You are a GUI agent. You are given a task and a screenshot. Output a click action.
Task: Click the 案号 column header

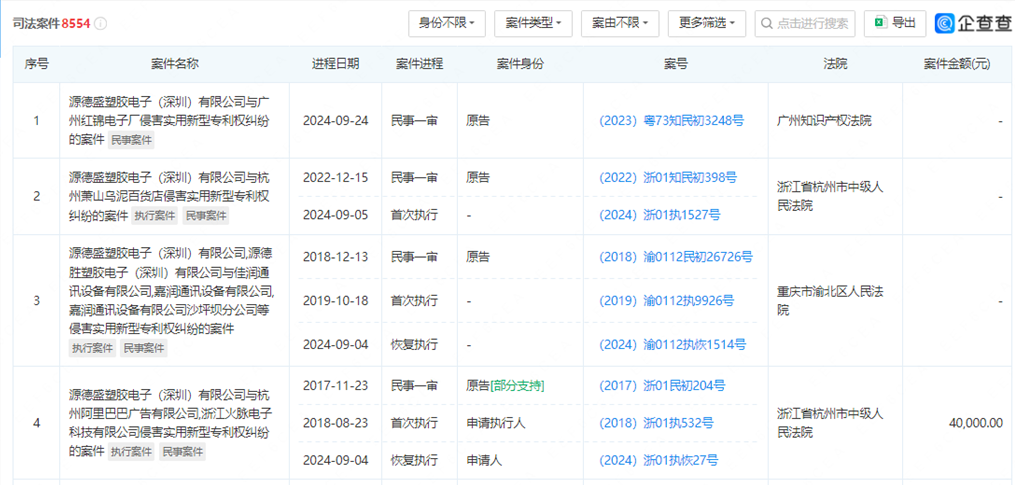click(676, 64)
